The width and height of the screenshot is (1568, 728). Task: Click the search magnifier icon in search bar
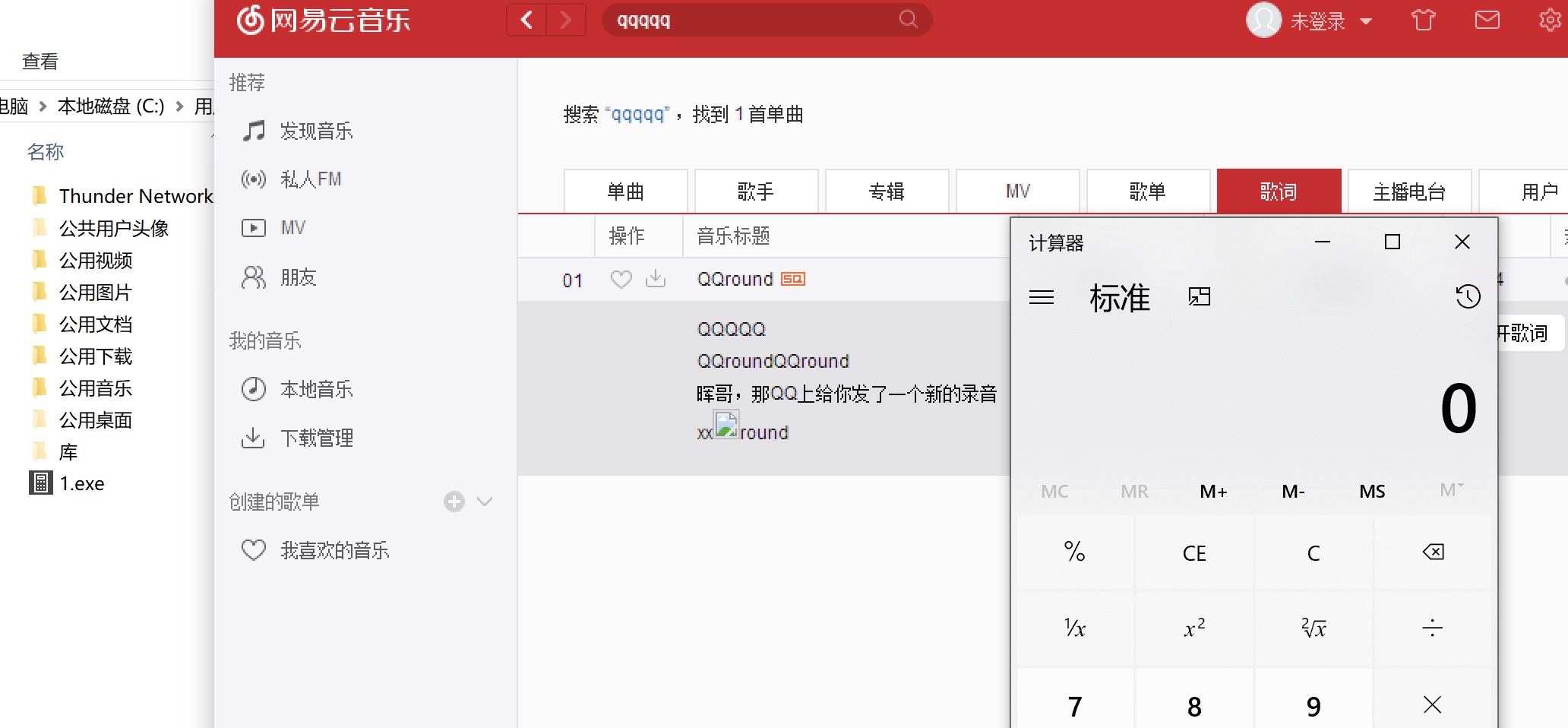coord(908,20)
